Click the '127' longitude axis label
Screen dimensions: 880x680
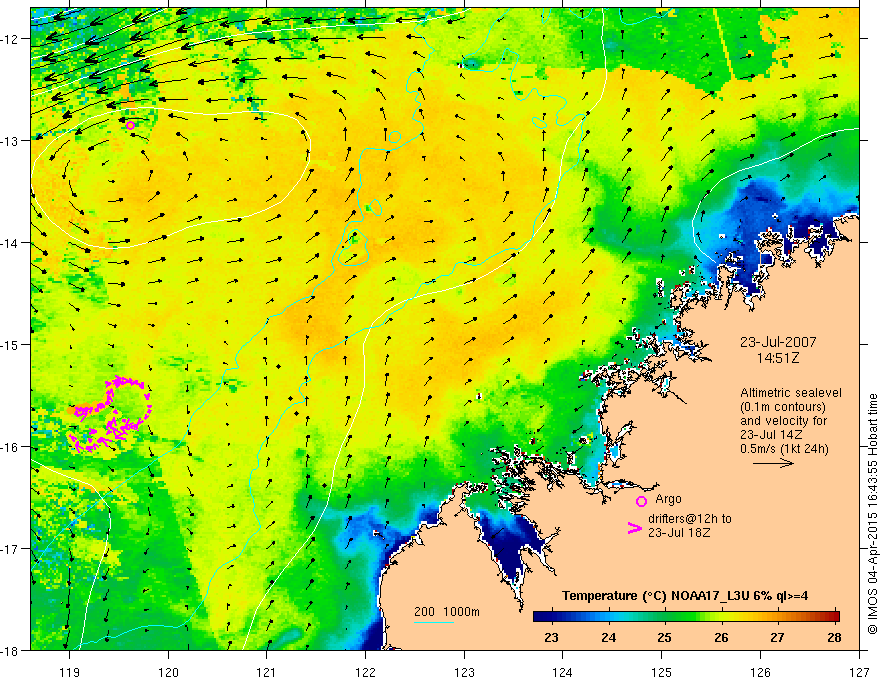[x=859, y=672]
